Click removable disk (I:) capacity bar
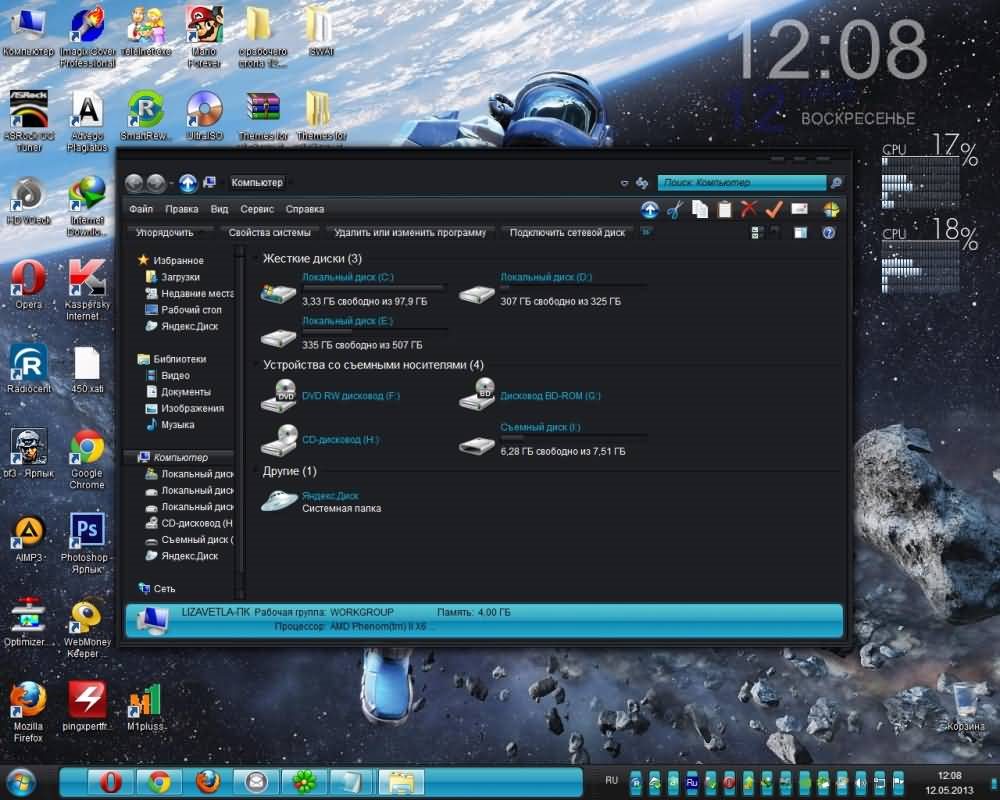This screenshot has width=1000, height=800. [x=573, y=438]
